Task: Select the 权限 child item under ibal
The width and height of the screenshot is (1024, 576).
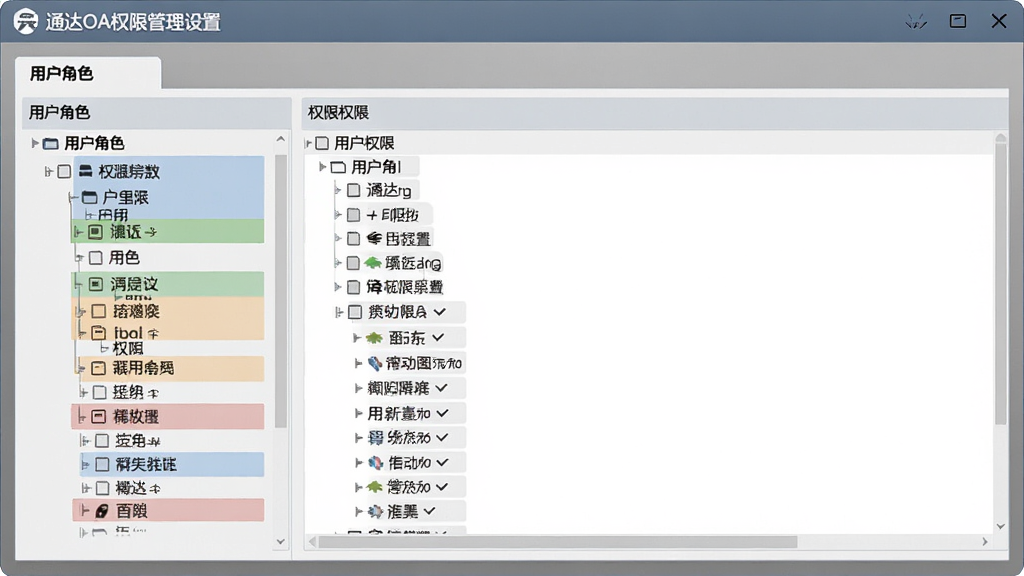Action: coord(128,348)
